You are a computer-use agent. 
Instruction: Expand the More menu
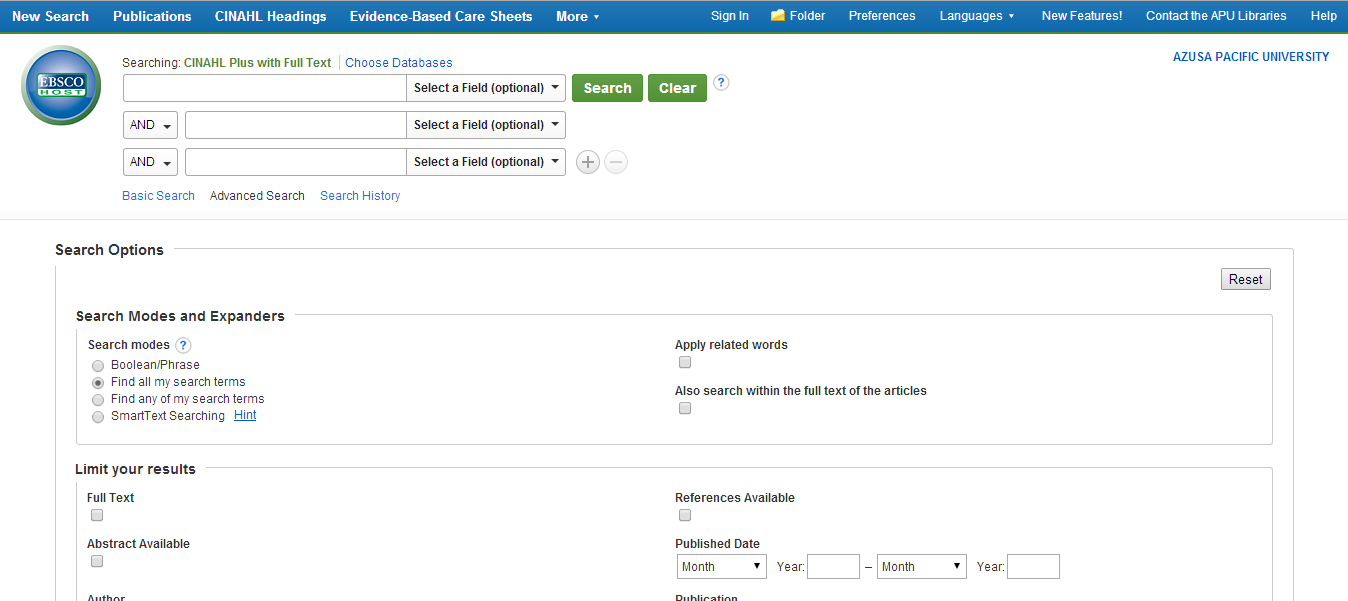pyautogui.click(x=578, y=17)
